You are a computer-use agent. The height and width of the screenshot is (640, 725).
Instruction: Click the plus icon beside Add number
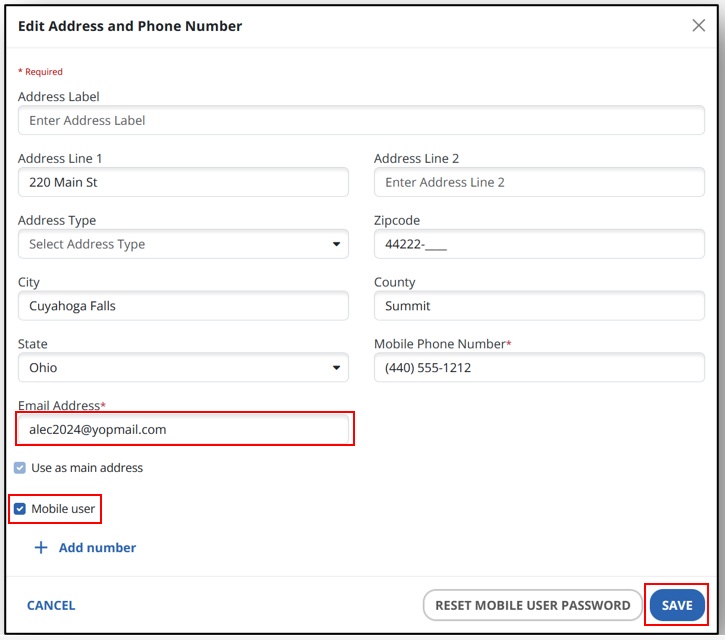tap(41, 548)
